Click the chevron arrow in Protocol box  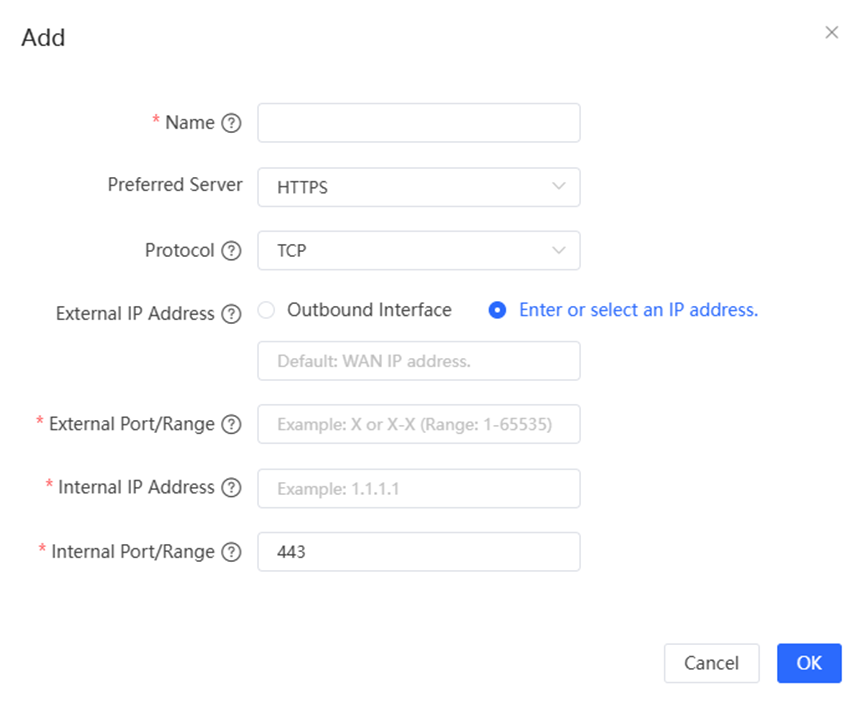point(559,250)
